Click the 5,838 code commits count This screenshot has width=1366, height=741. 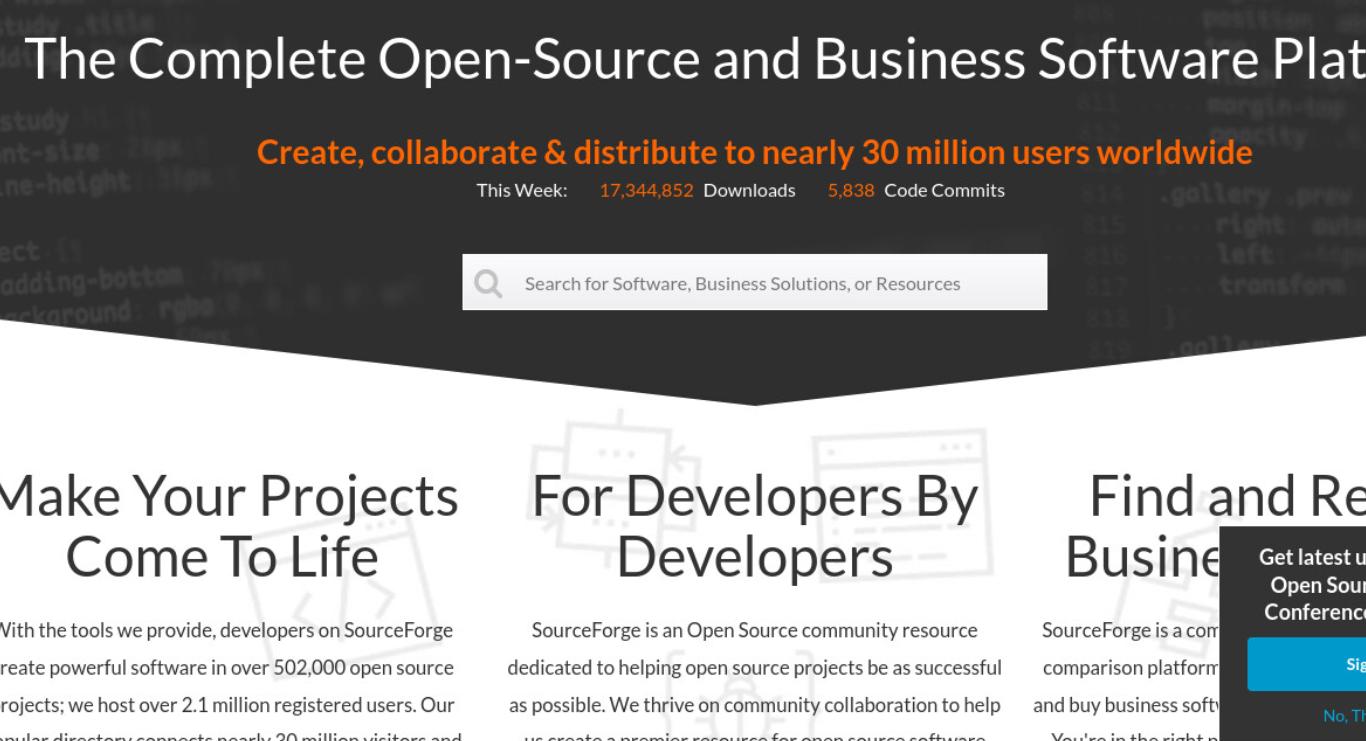(x=851, y=190)
